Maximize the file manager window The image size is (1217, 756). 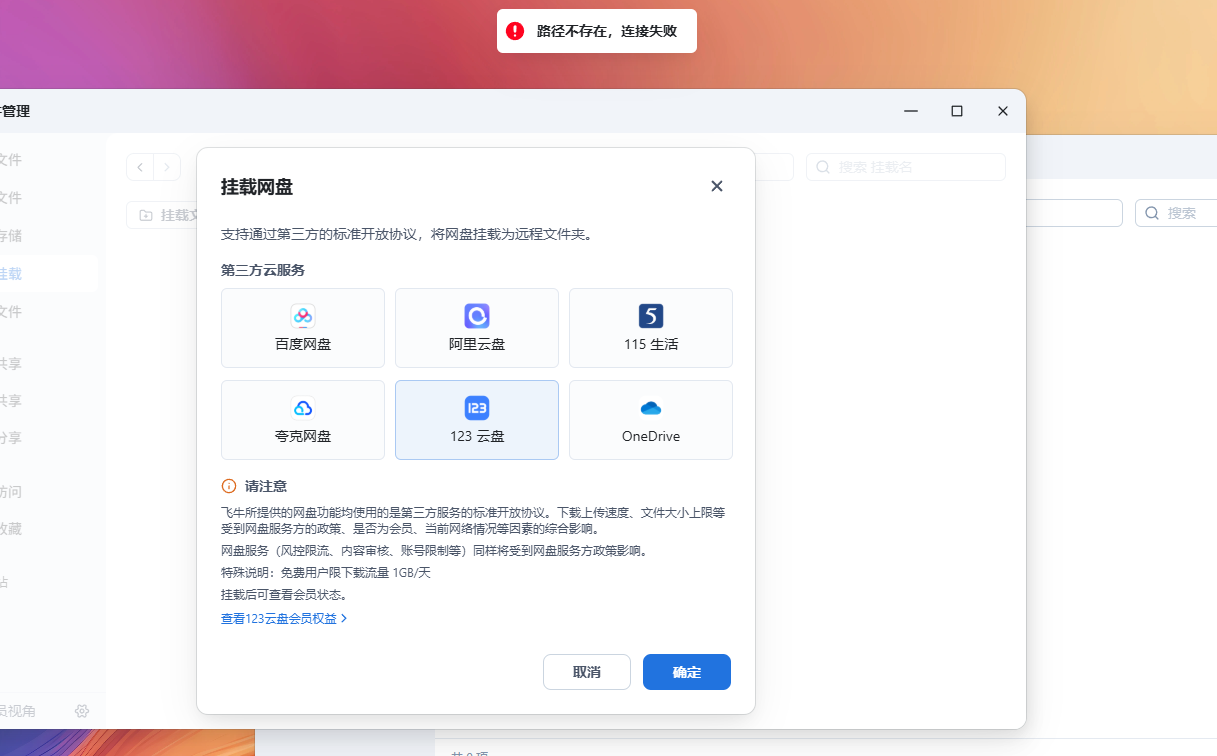click(x=957, y=111)
